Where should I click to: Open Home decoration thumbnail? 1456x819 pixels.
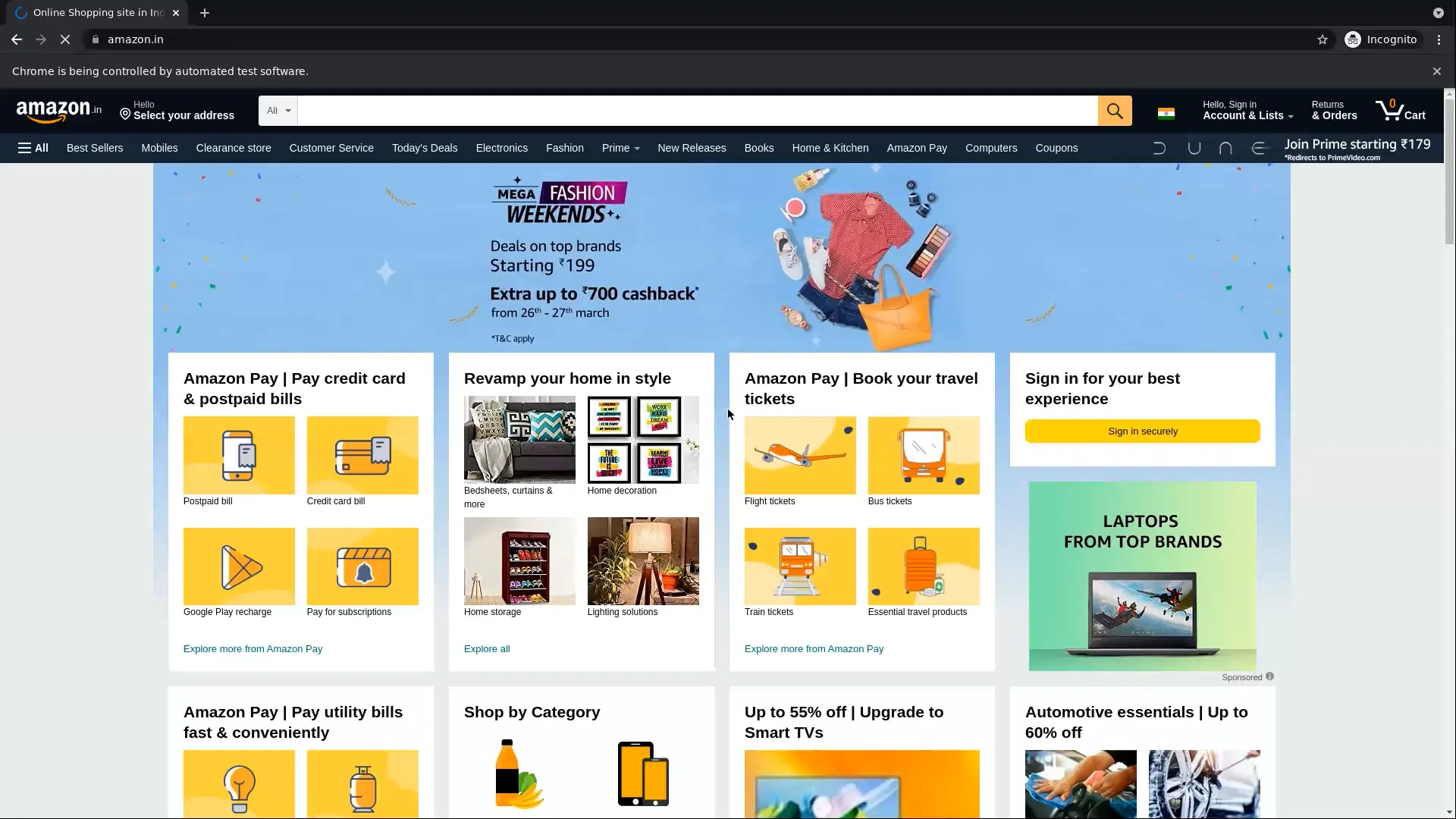click(x=643, y=440)
